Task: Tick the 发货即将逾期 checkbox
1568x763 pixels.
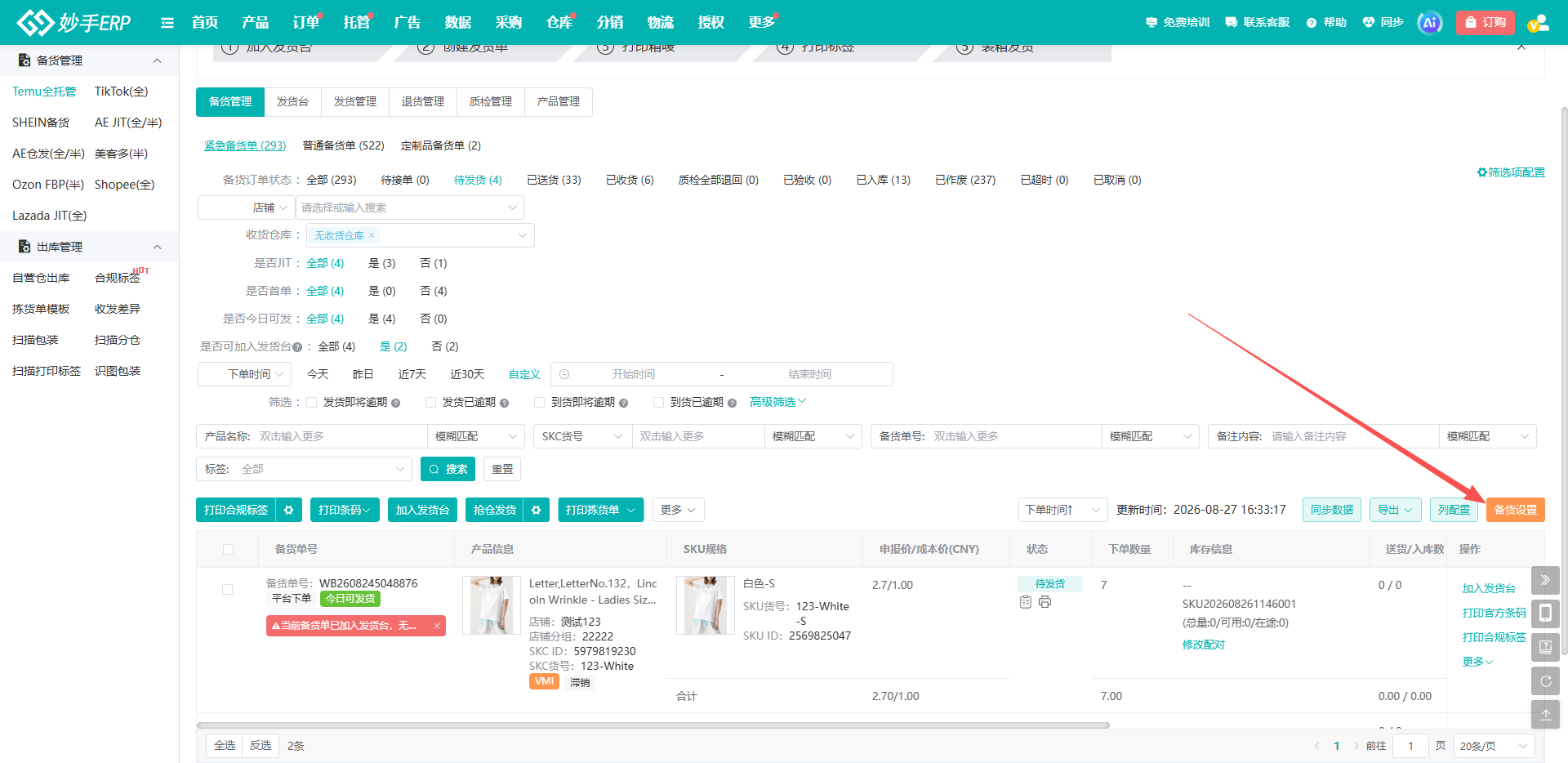Action: (x=311, y=402)
